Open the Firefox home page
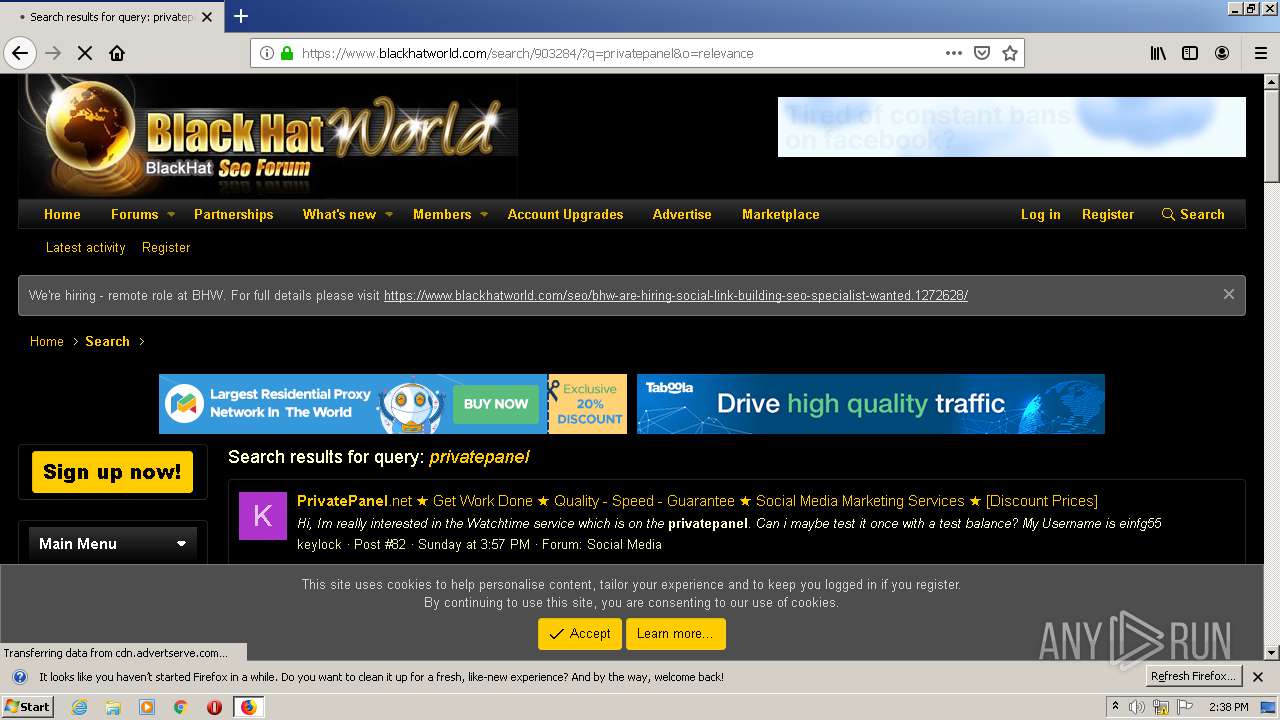1280x720 pixels. click(117, 53)
